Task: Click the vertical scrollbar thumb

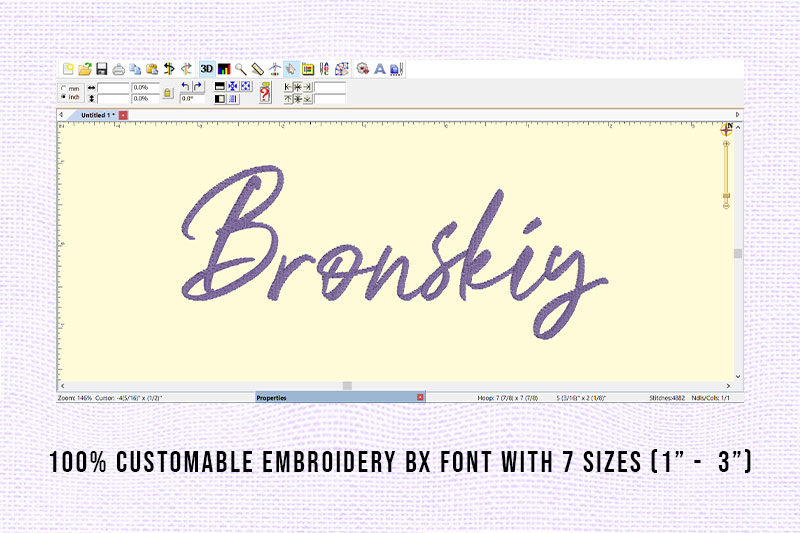Action: pos(738,253)
